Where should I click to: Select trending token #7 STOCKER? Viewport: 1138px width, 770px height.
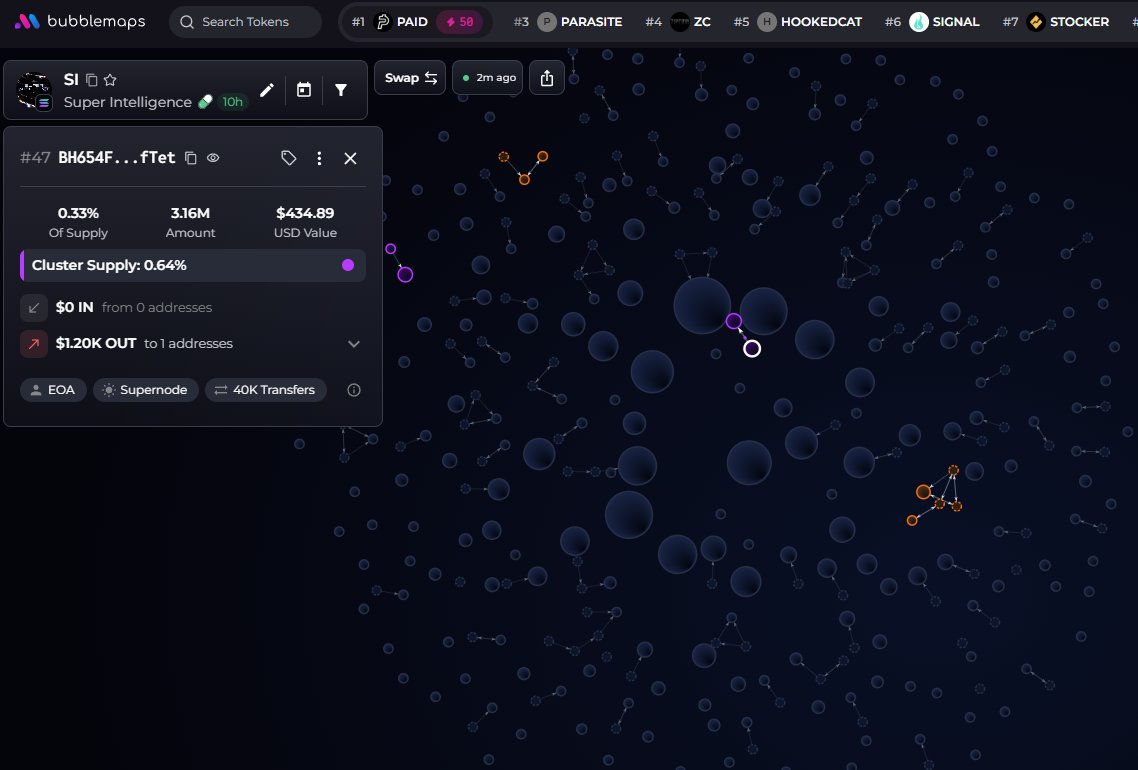[1056, 22]
